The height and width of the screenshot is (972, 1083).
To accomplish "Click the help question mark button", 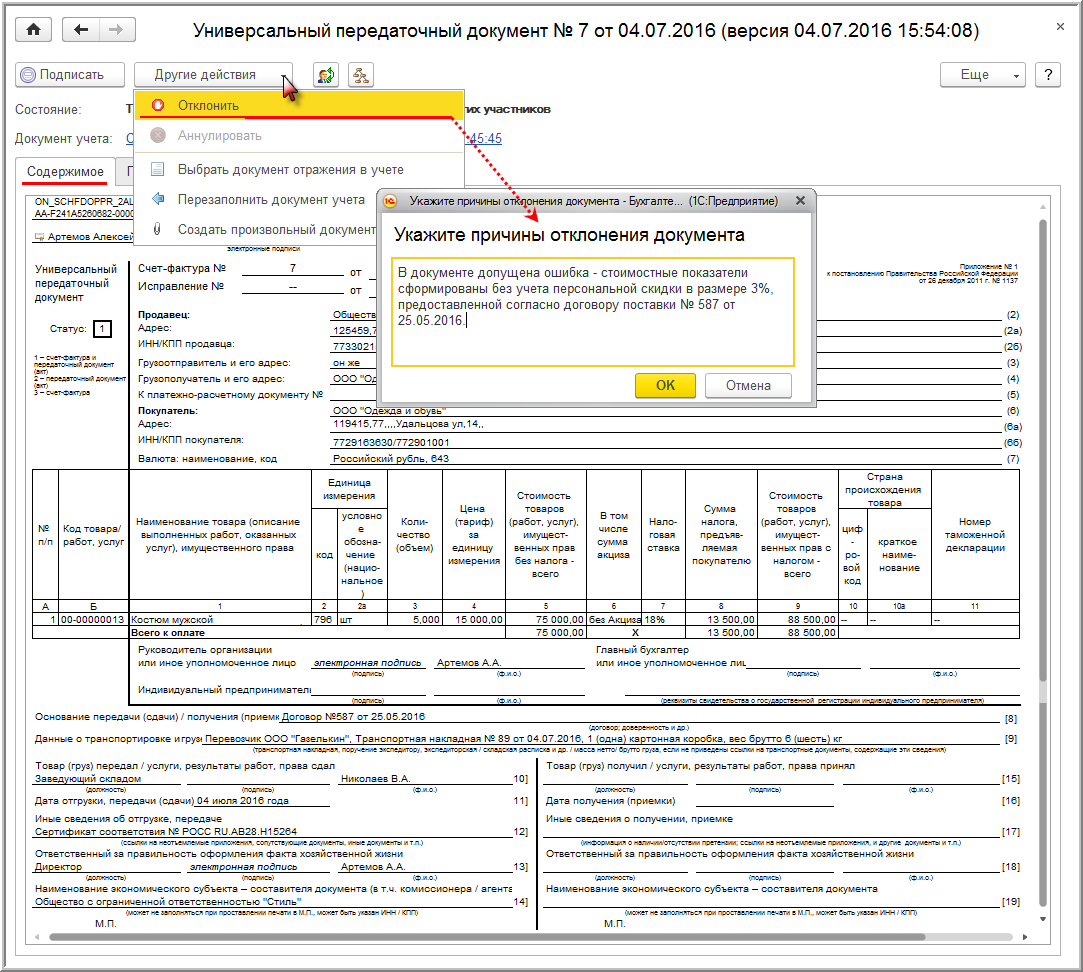I will point(1048,75).
